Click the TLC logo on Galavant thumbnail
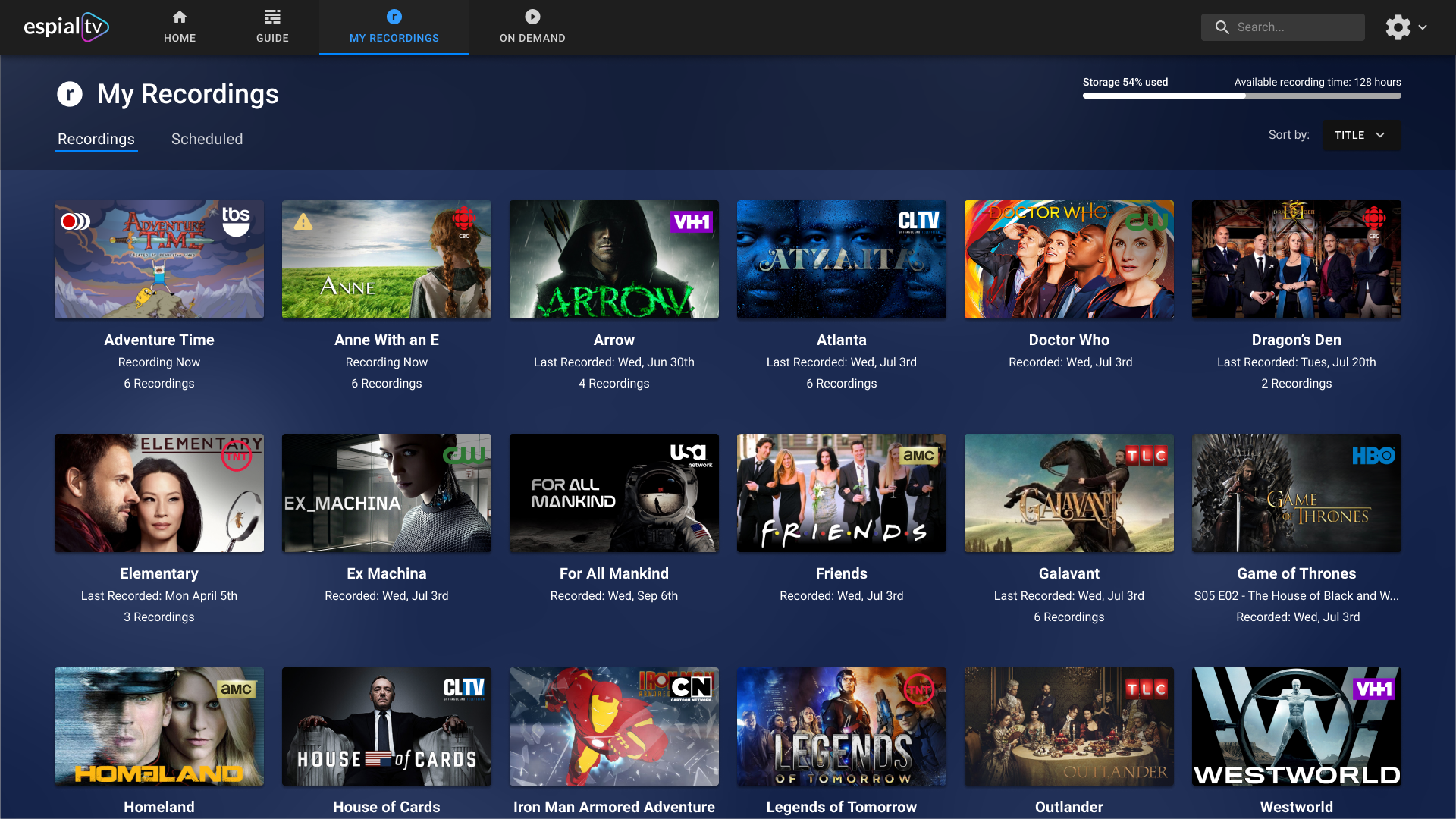Image resolution: width=1456 pixels, height=819 pixels. click(1146, 456)
